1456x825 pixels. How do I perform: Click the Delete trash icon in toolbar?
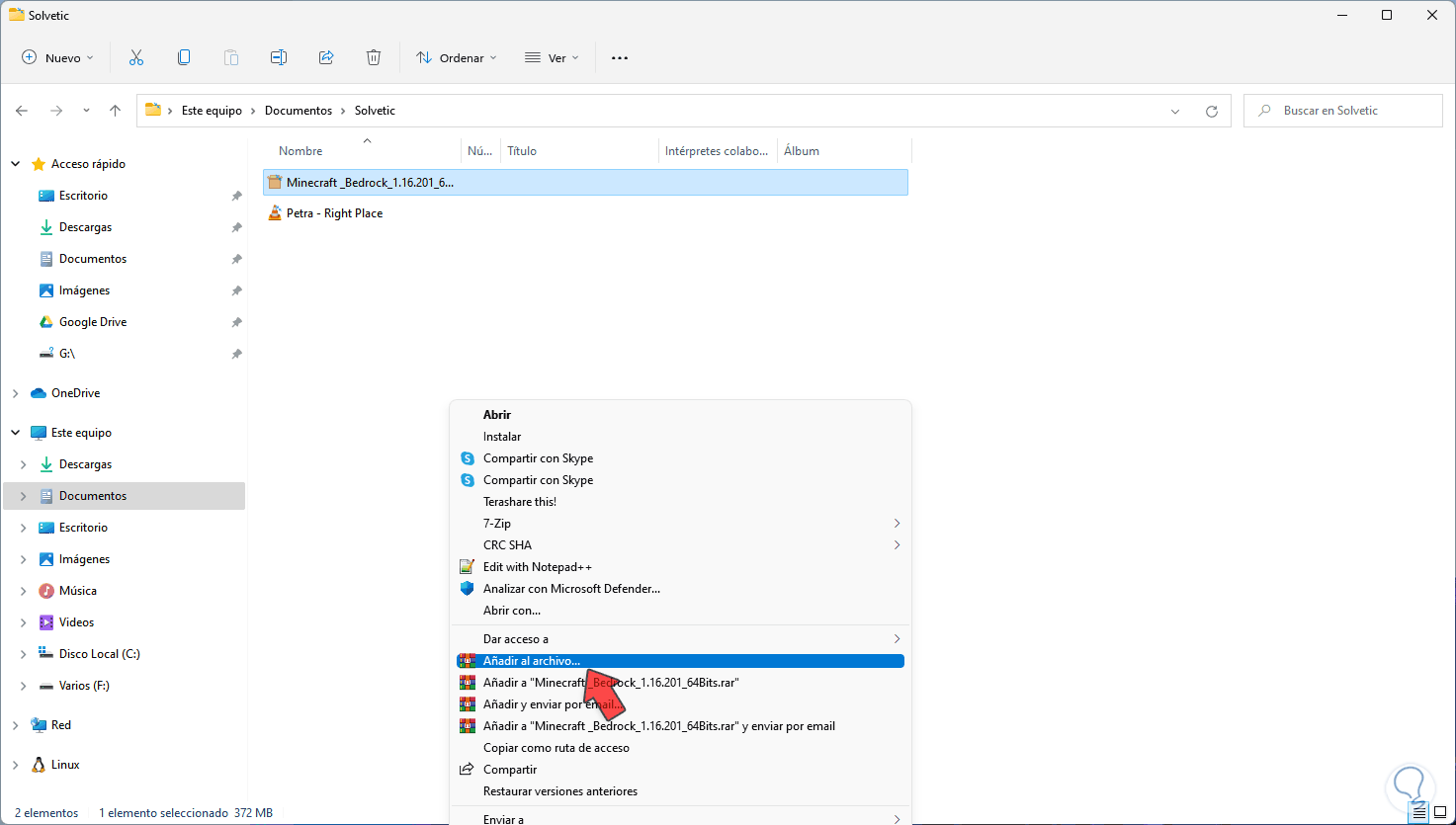[374, 58]
